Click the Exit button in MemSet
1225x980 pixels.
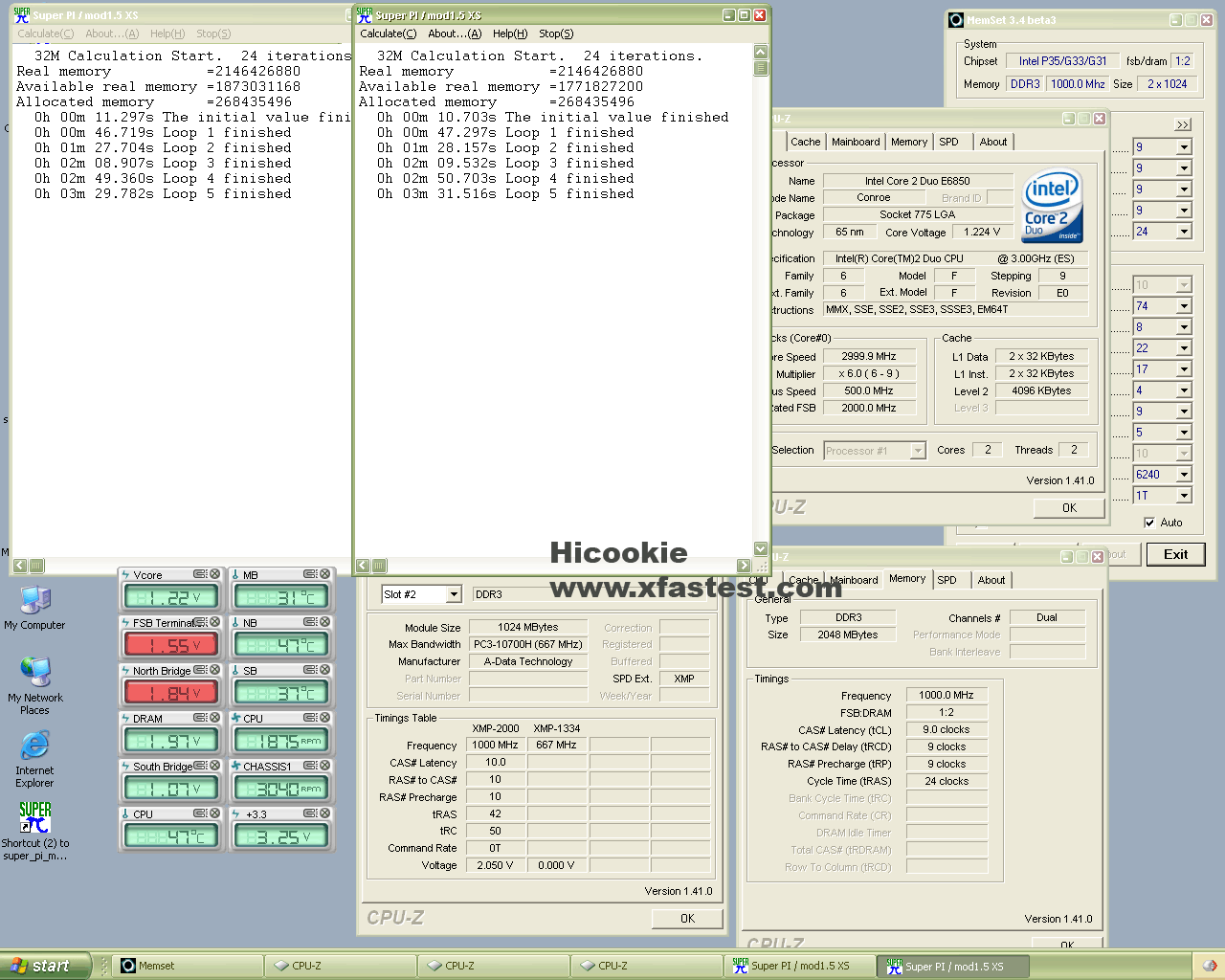point(1175,554)
